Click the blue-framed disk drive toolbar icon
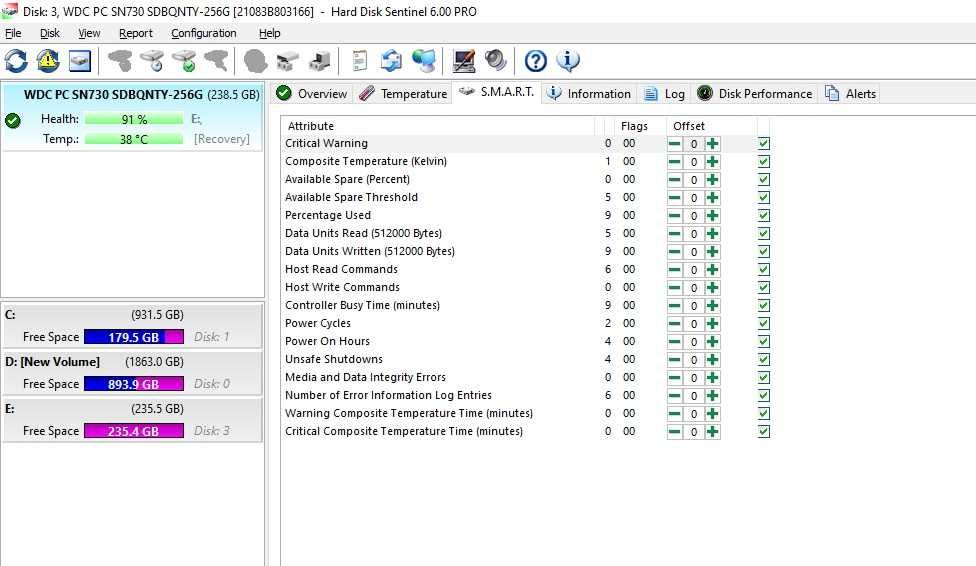 click(x=80, y=61)
